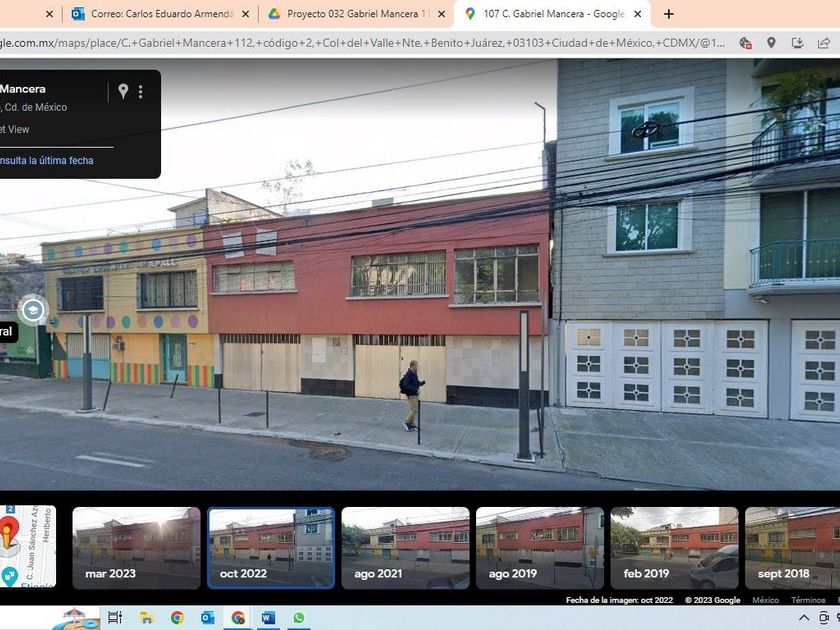This screenshot has width=840, height=630.
Task: Click the location pin icon in Street View panel
Action: pyautogui.click(x=123, y=92)
